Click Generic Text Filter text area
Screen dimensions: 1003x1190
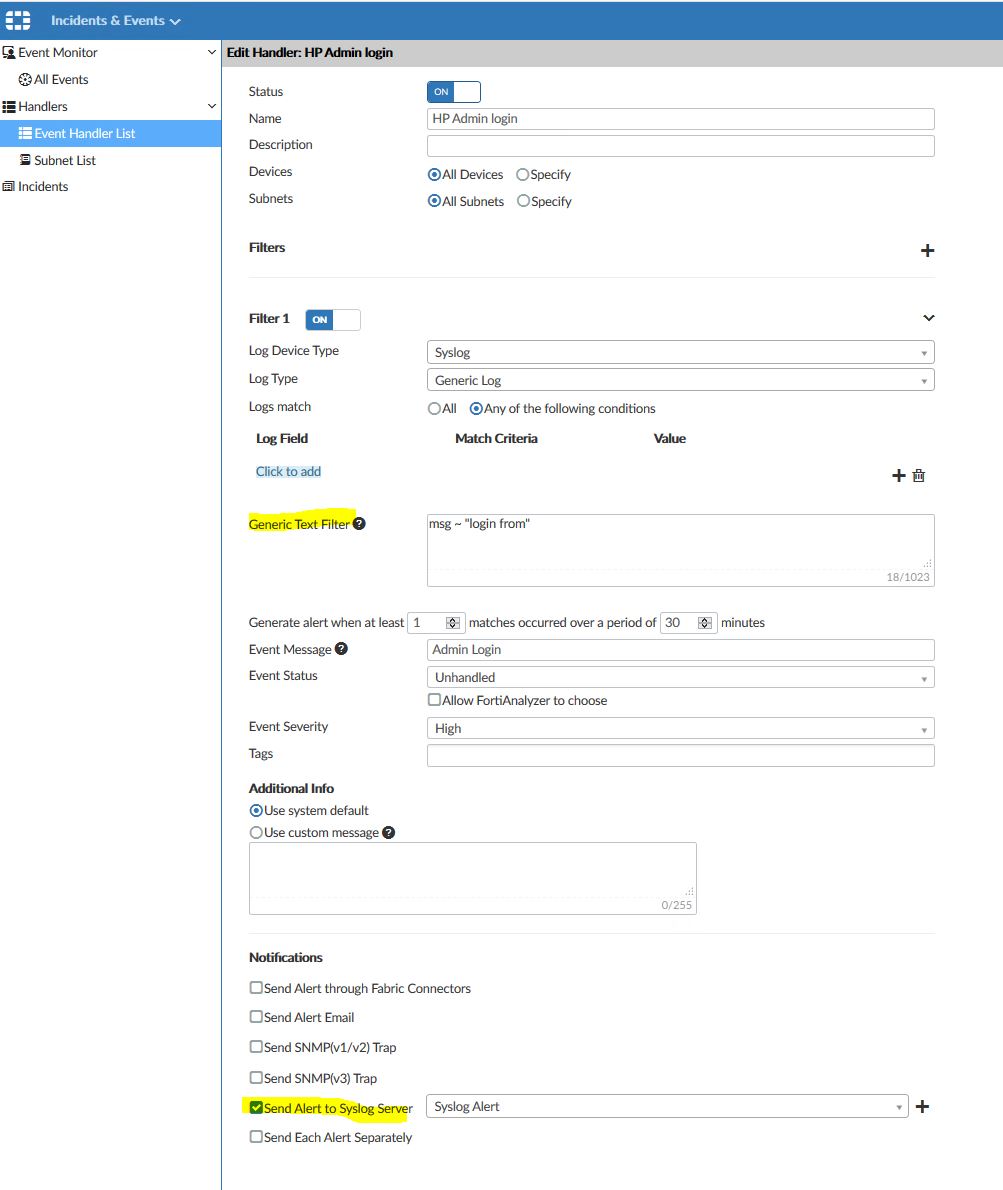pos(681,550)
